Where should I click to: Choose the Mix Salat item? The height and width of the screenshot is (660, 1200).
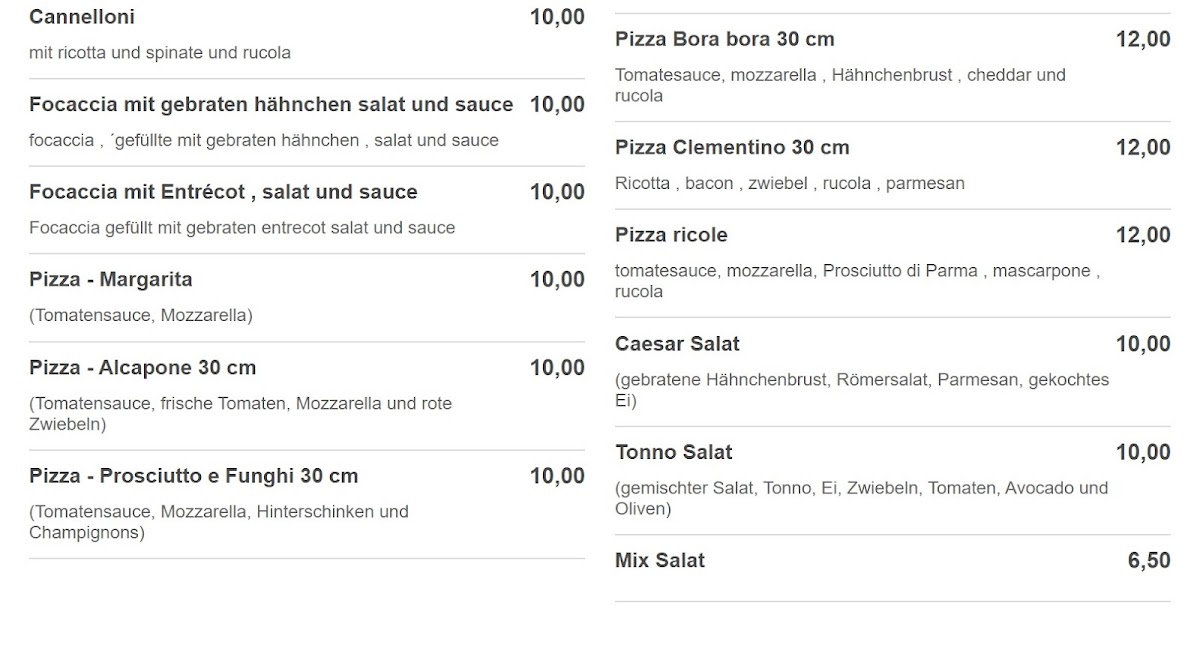click(892, 568)
